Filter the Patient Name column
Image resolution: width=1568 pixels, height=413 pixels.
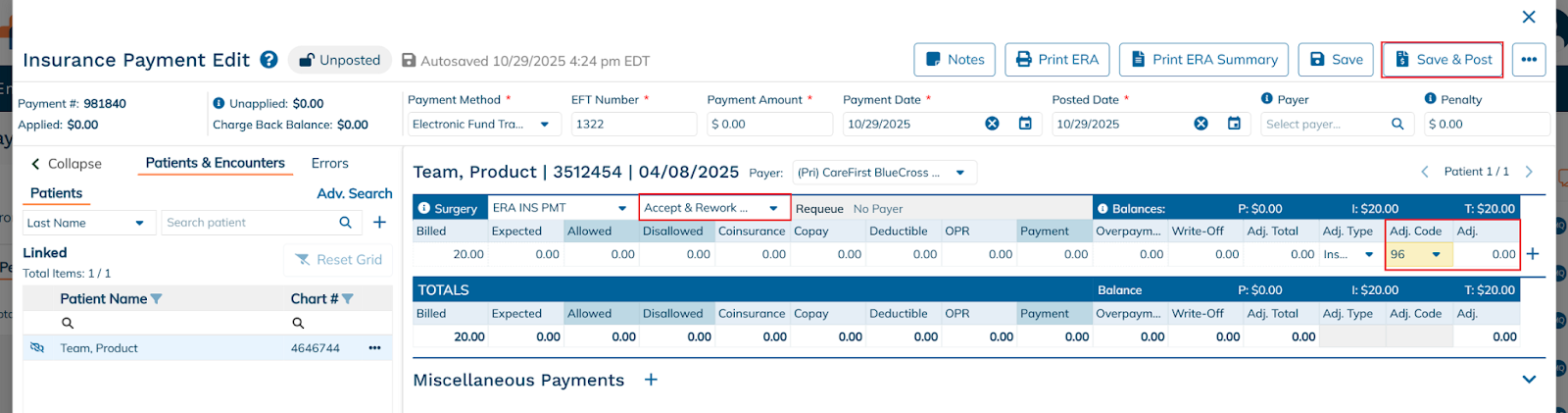click(x=157, y=299)
